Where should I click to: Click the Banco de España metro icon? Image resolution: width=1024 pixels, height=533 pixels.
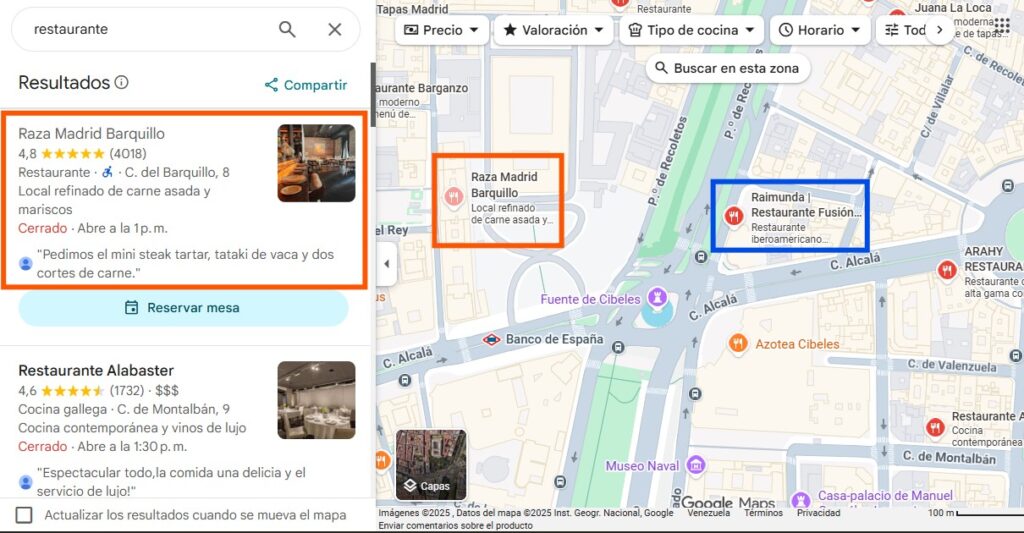pyautogui.click(x=491, y=339)
